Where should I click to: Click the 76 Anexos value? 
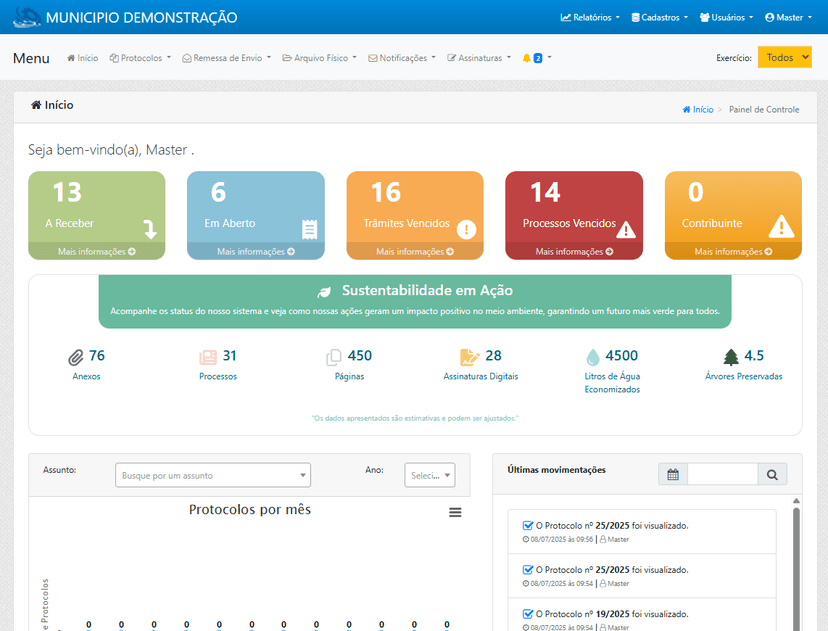97,355
